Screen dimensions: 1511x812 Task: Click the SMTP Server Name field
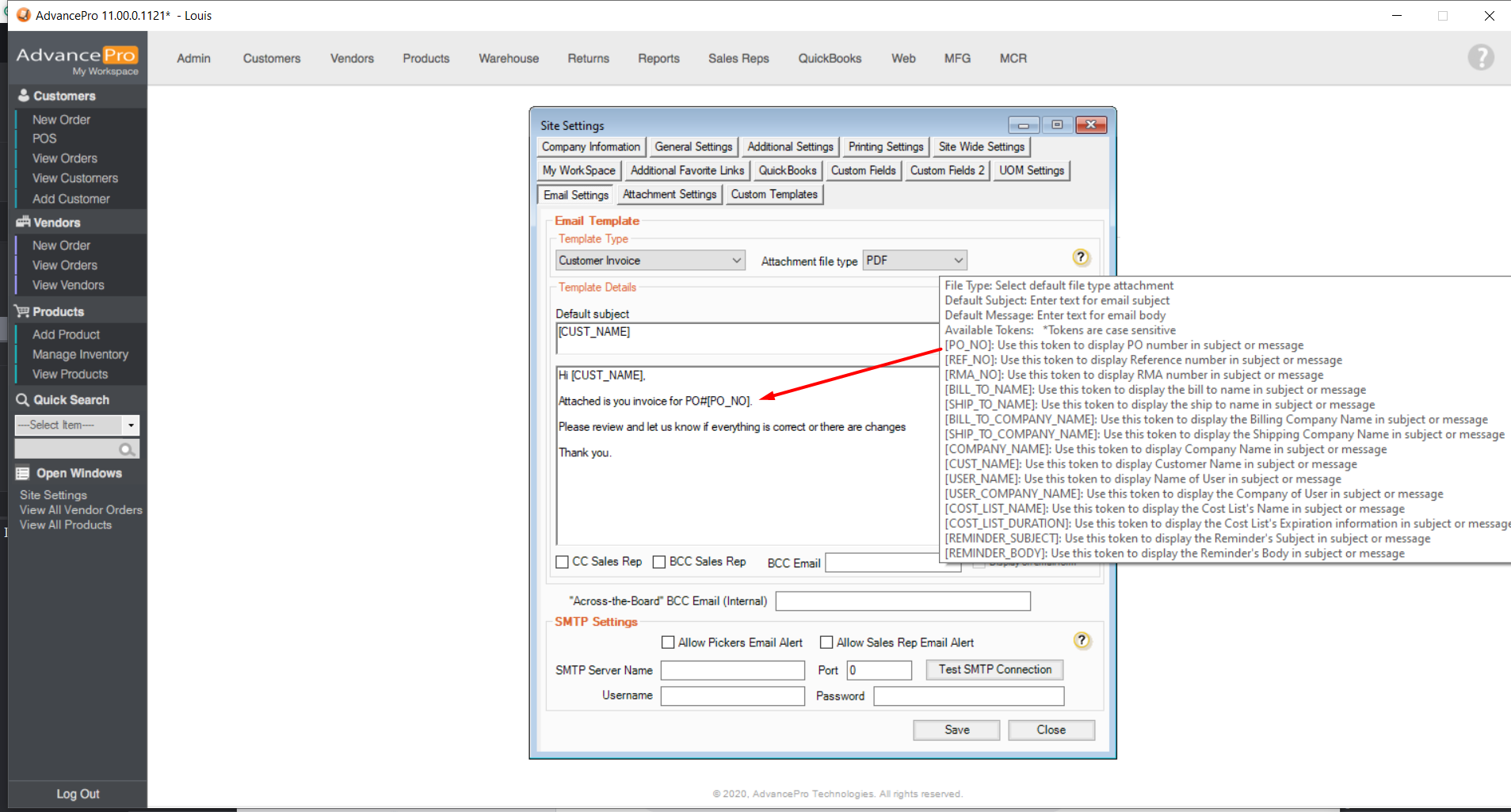(x=732, y=670)
